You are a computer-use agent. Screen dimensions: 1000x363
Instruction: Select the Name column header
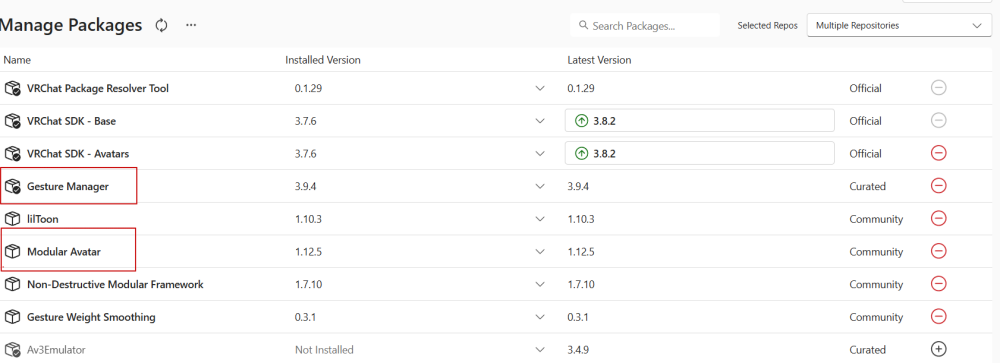point(17,60)
